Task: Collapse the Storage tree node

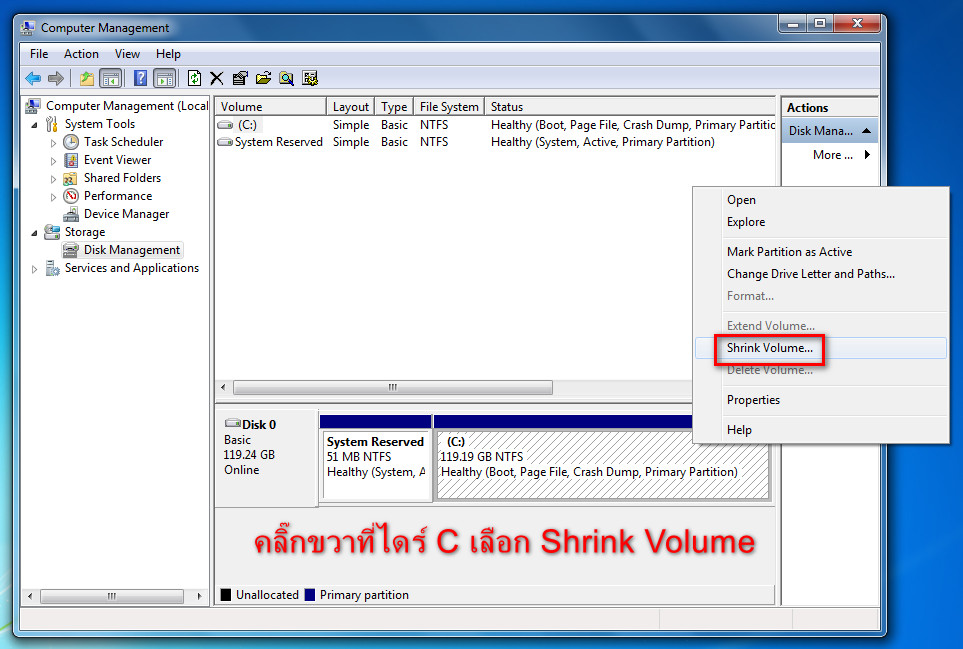Action: click(x=34, y=233)
